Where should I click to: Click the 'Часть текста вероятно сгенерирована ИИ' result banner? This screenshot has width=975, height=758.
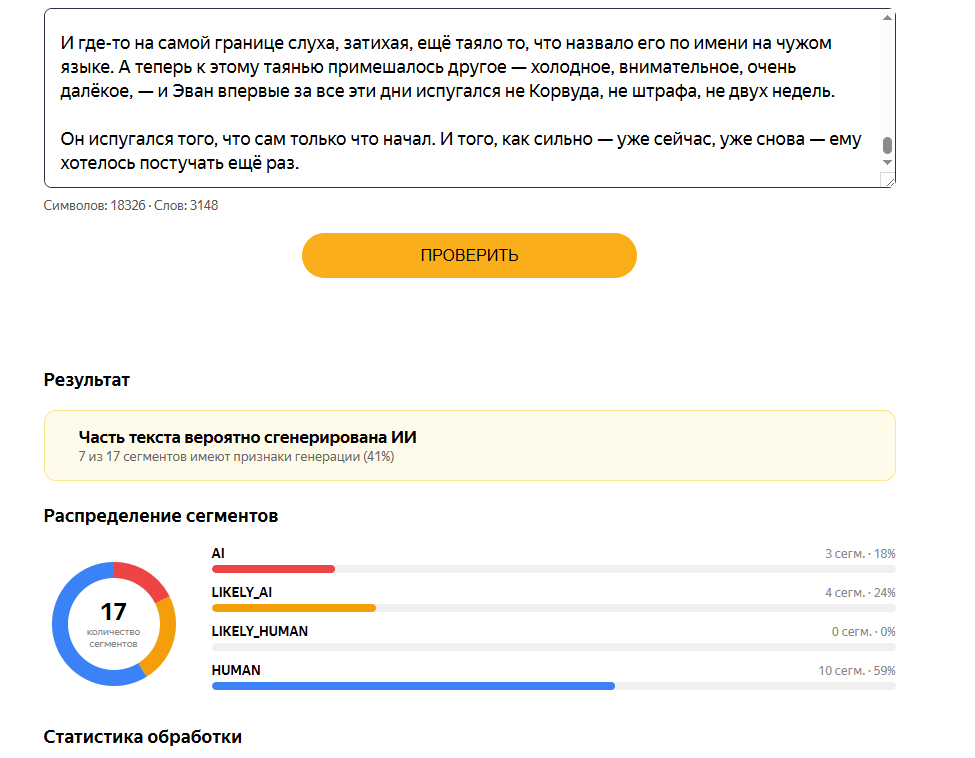pos(469,445)
